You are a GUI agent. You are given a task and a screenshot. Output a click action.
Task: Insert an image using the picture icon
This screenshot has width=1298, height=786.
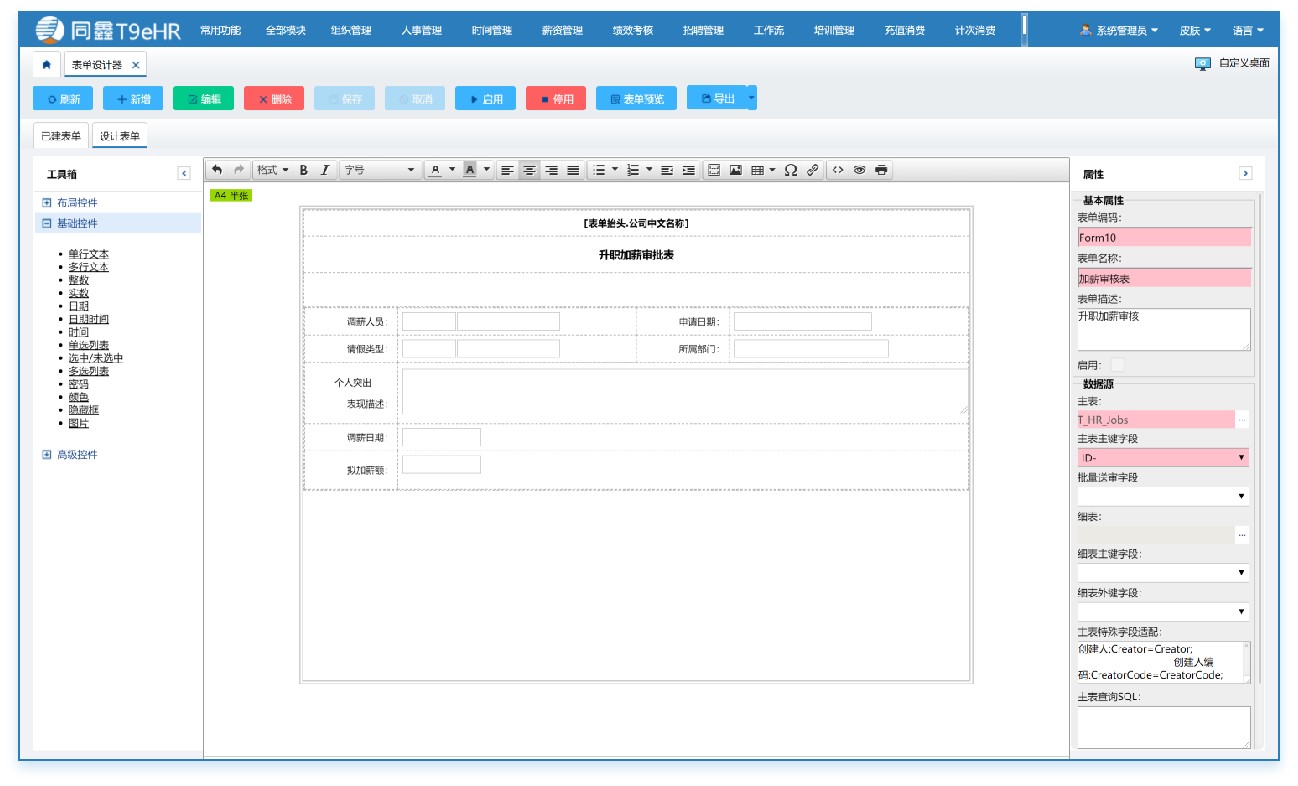coord(735,170)
